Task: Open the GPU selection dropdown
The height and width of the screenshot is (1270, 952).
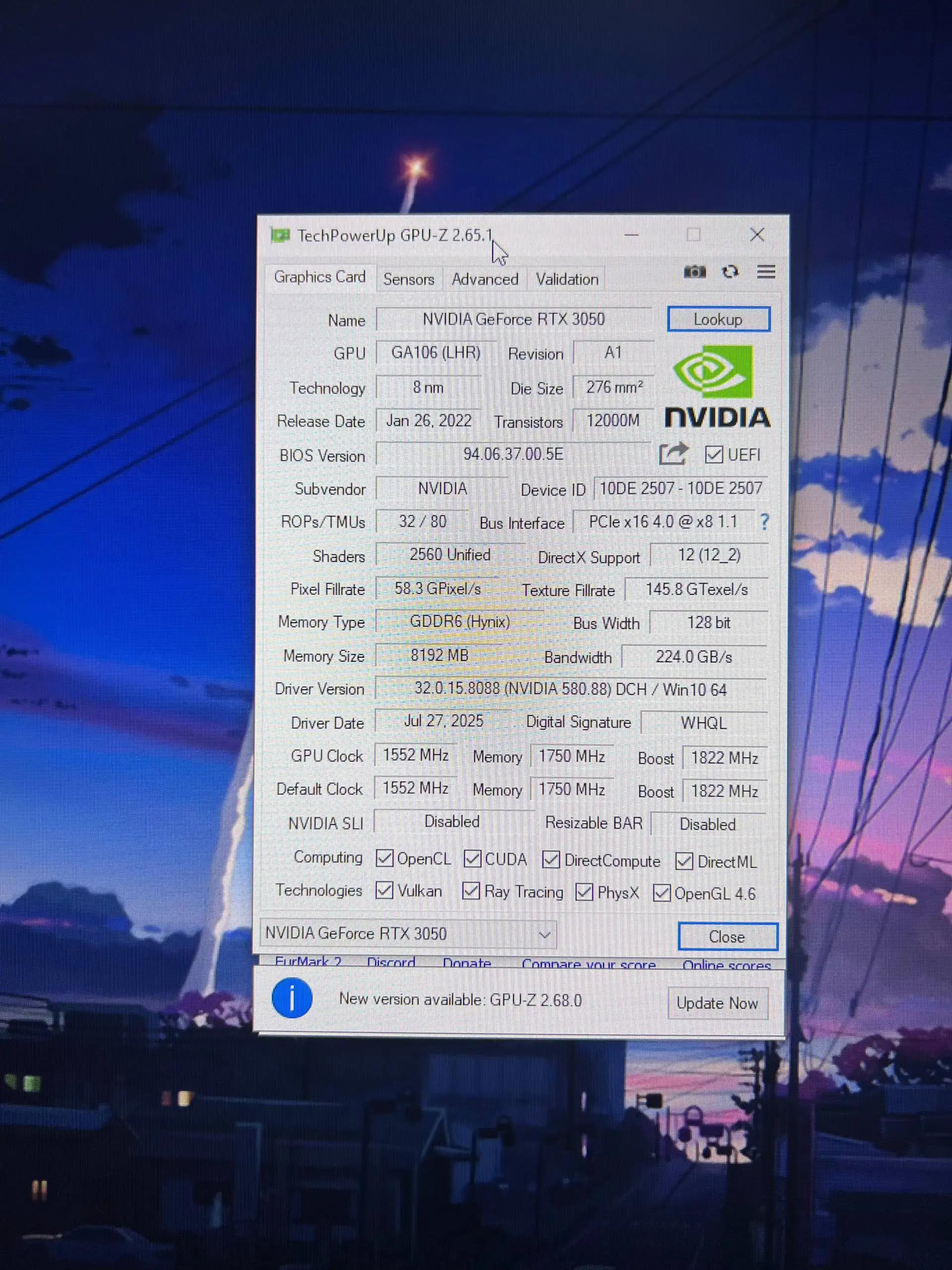Action: click(408, 934)
